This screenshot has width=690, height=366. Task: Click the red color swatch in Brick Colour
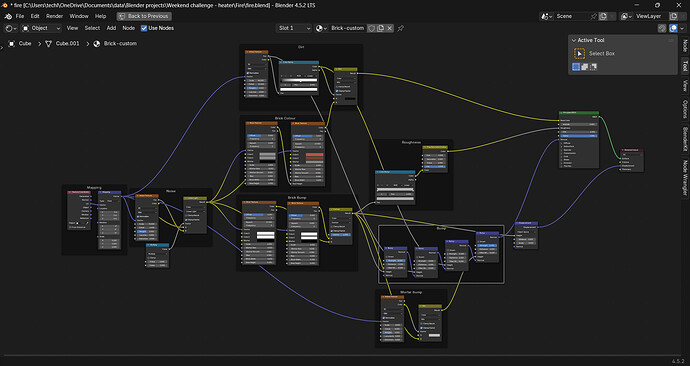point(314,155)
